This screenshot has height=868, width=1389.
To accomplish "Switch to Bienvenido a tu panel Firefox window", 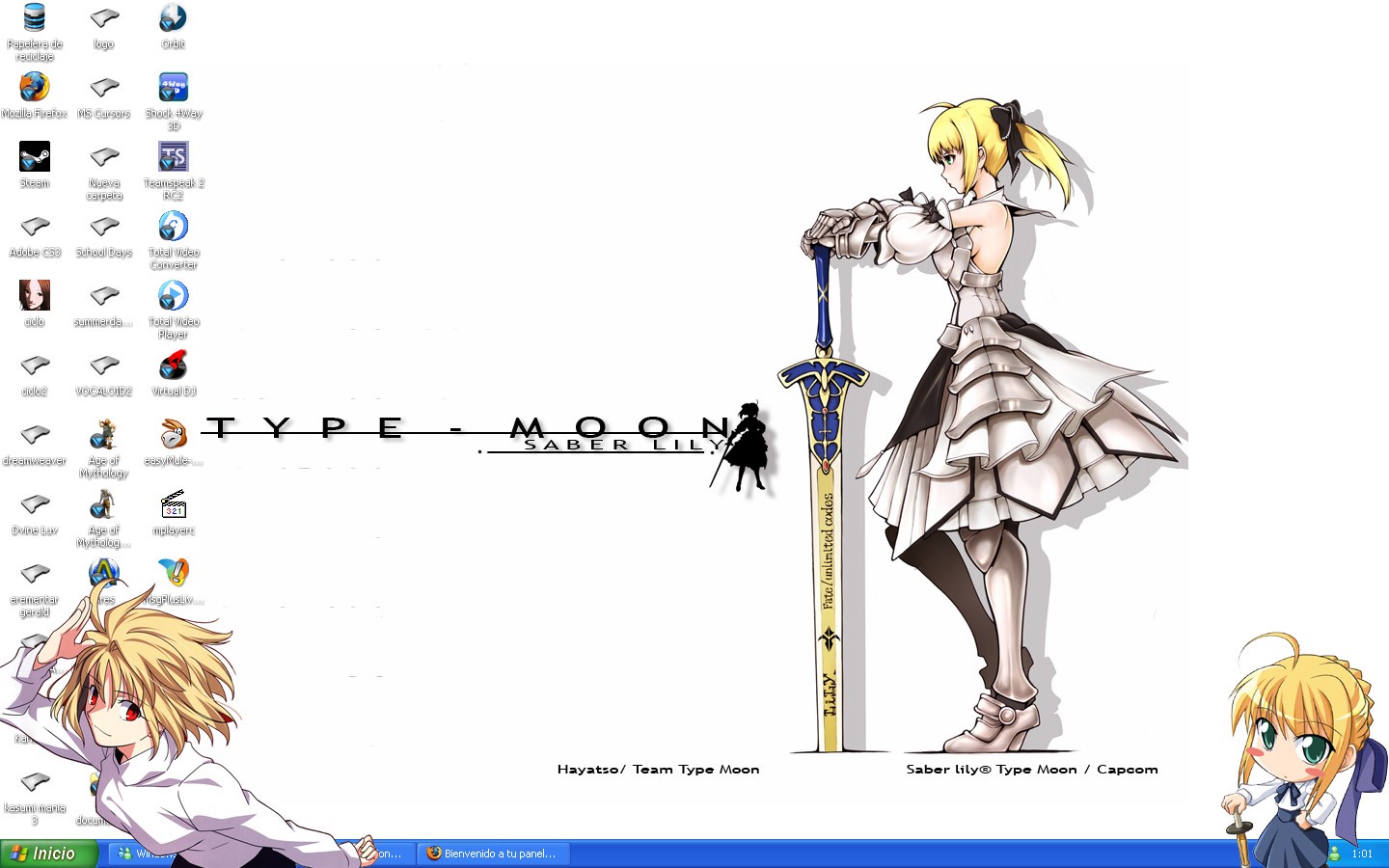I will coord(493,854).
